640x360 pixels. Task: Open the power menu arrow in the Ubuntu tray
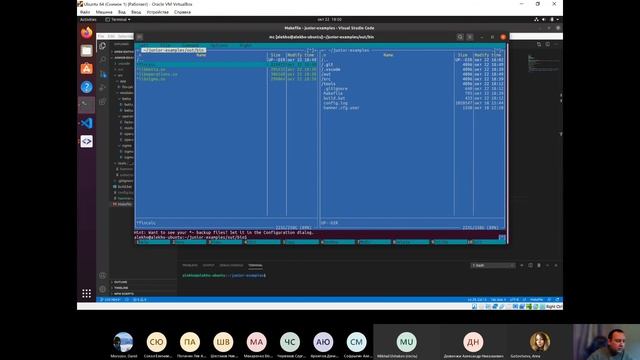tap(557, 19)
